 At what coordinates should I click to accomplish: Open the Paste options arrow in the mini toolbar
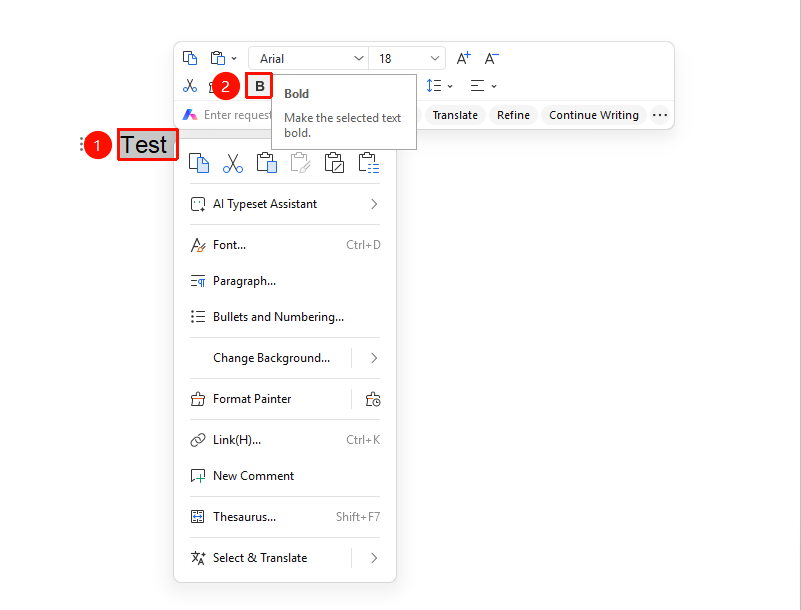pyautogui.click(x=234, y=59)
